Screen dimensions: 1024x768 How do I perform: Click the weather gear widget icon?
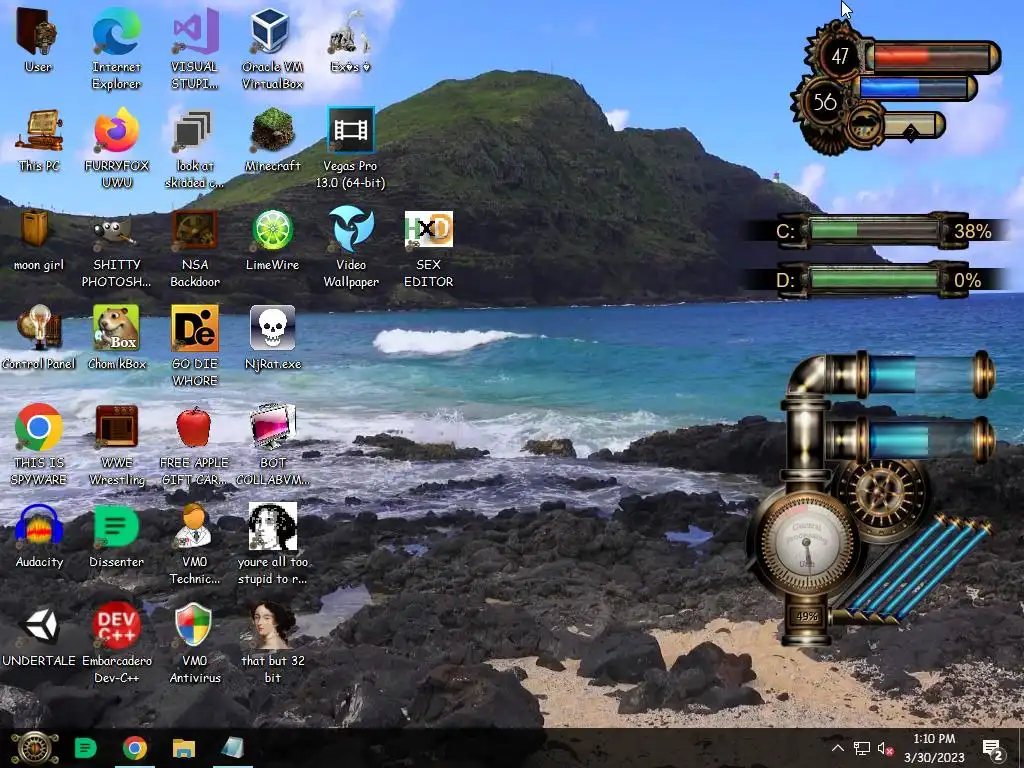(x=863, y=126)
